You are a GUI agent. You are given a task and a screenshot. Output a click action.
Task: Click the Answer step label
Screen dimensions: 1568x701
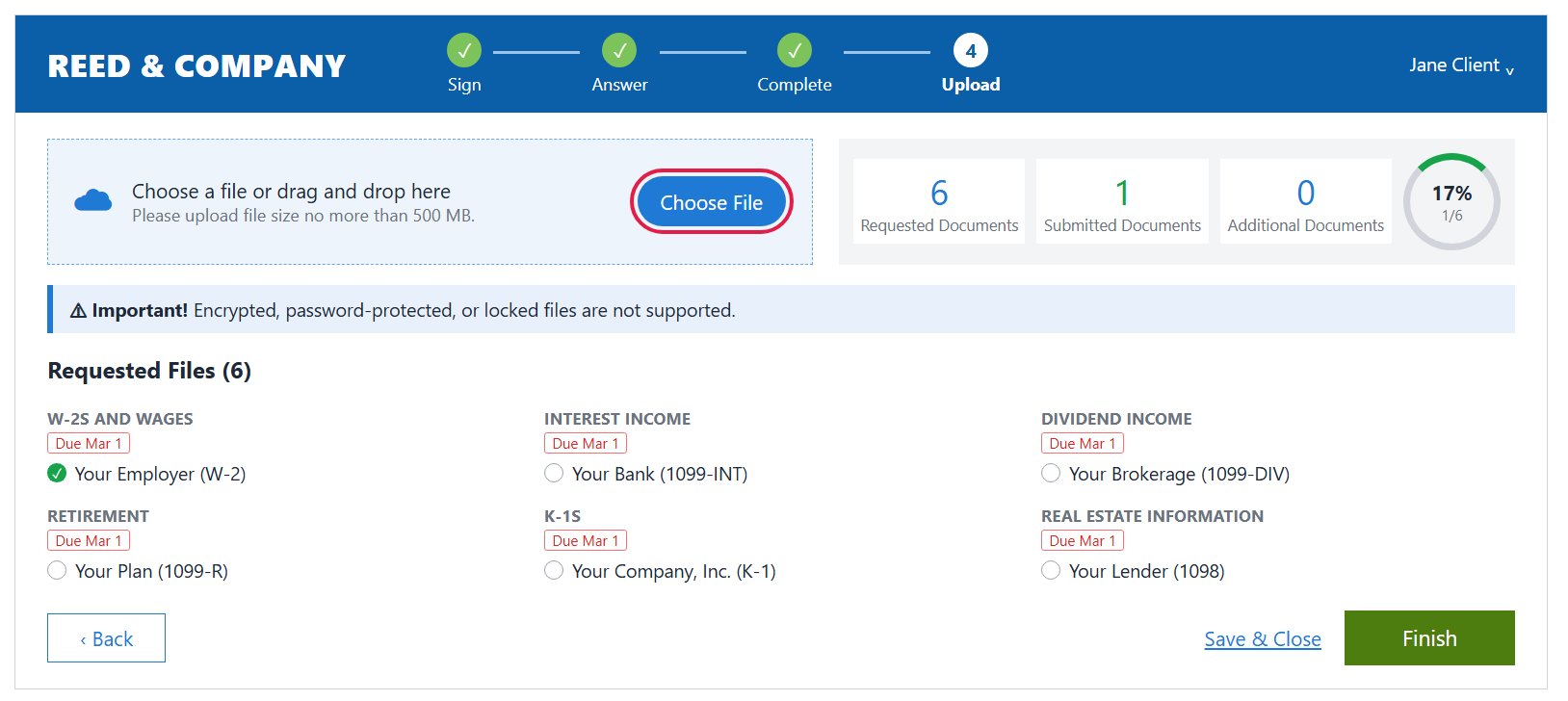pos(619,85)
